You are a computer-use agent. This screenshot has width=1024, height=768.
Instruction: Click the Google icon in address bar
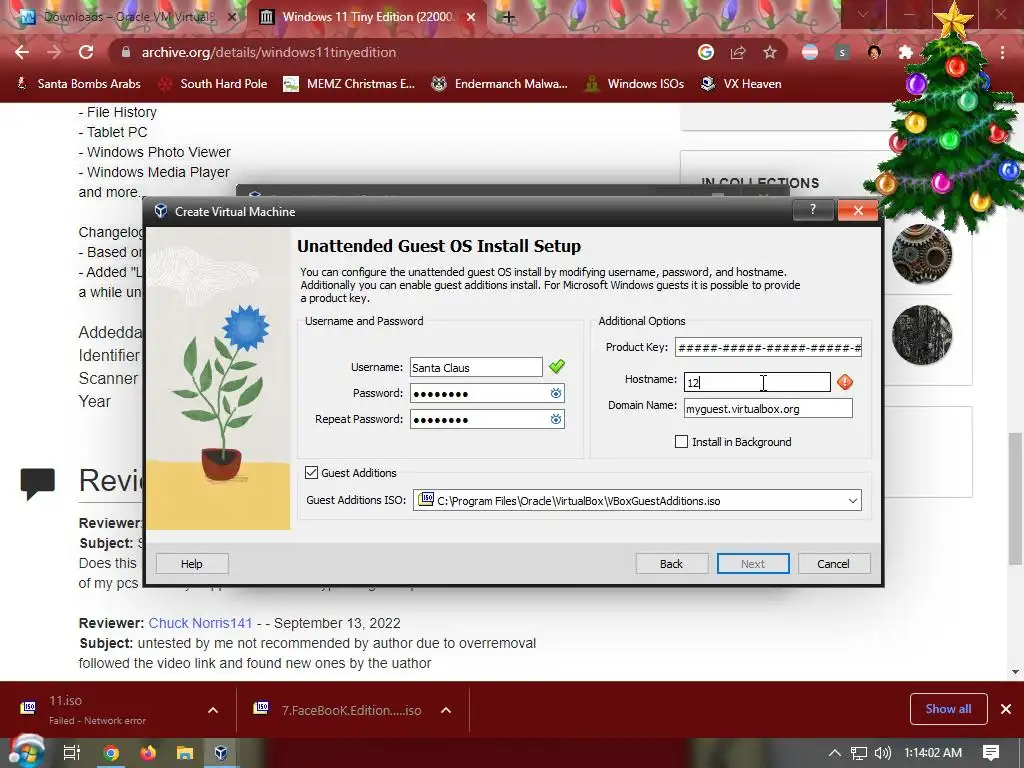point(705,52)
